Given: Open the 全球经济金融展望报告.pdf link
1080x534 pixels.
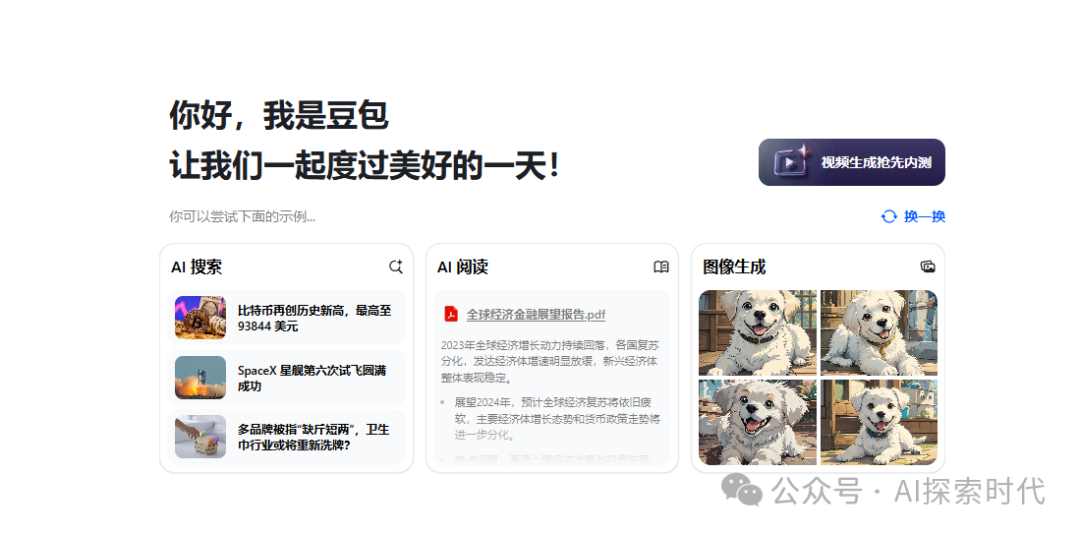Looking at the screenshot, I should click(536, 314).
